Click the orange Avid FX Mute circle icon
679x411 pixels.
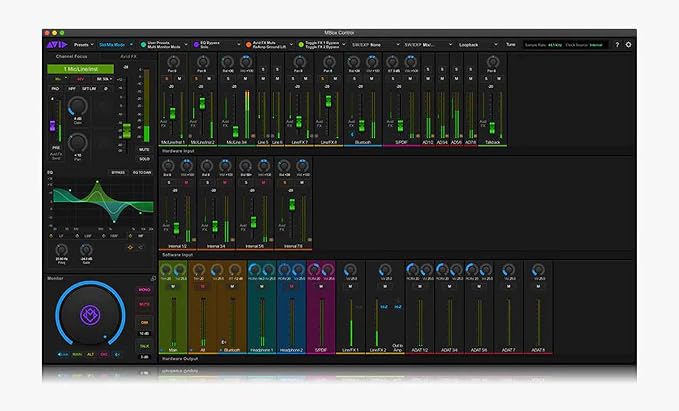pyautogui.click(x=249, y=45)
